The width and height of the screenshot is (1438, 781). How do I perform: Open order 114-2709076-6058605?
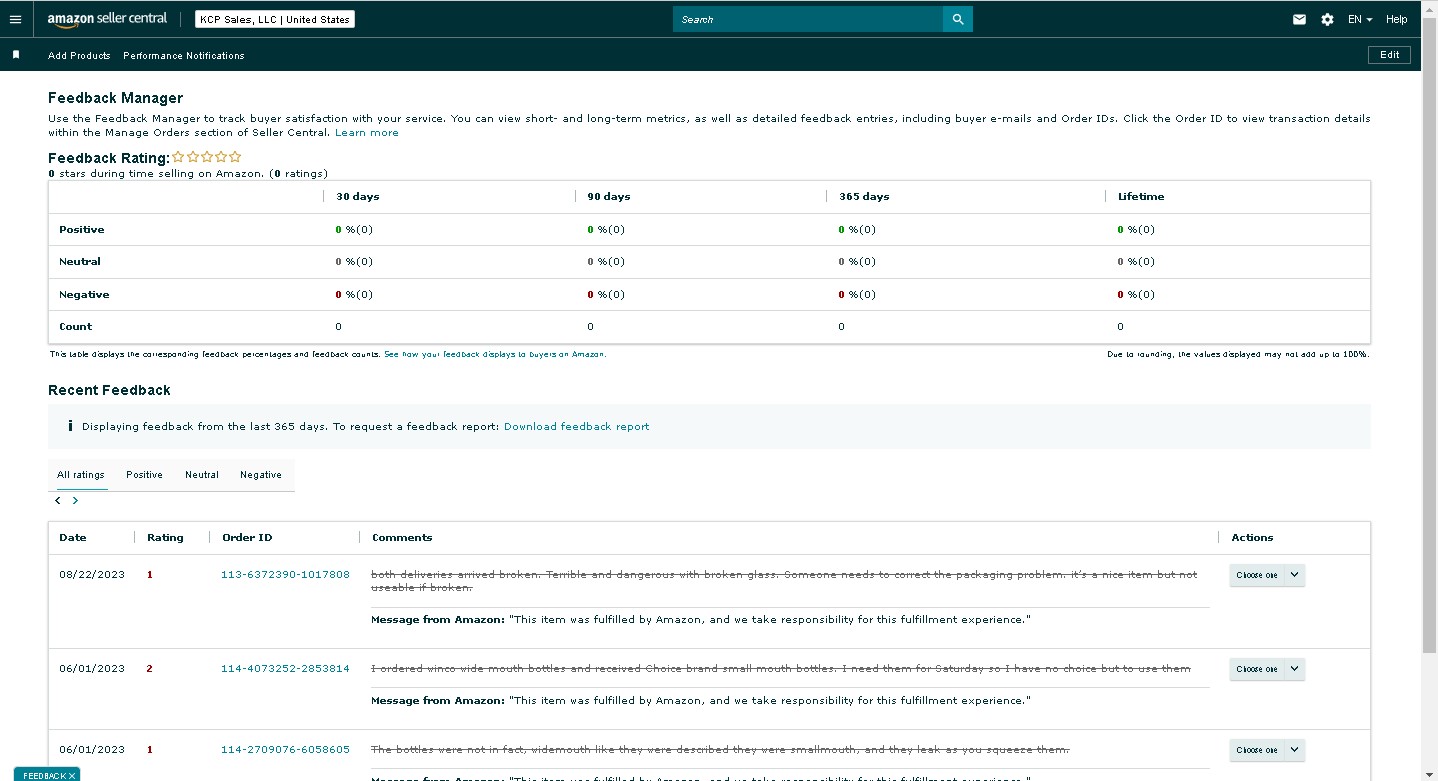click(285, 750)
